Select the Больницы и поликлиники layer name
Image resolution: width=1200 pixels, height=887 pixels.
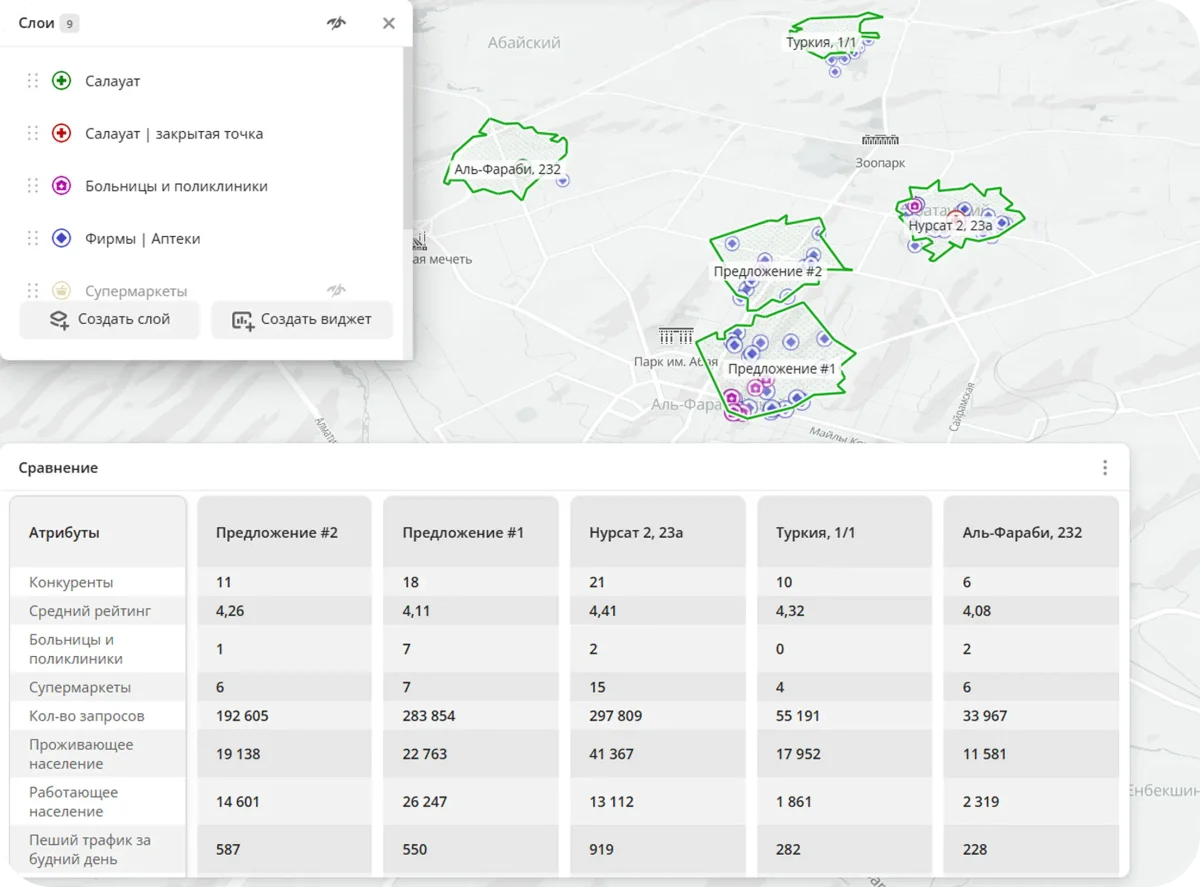176,186
